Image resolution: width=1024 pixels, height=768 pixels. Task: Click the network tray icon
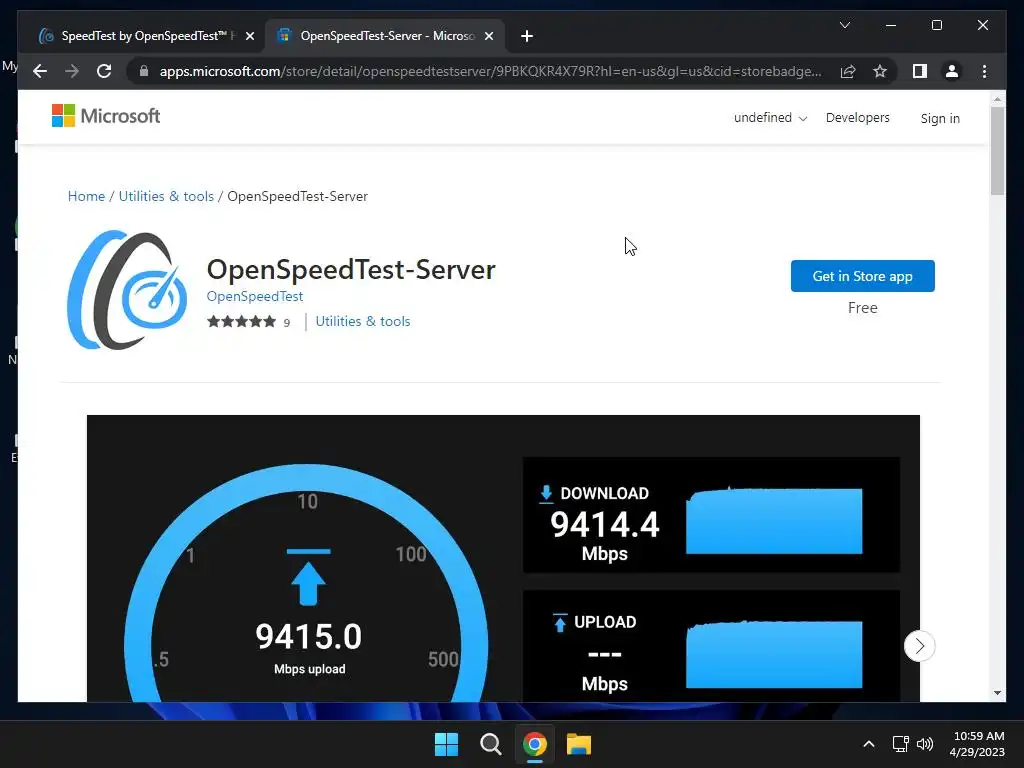point(901,744)
